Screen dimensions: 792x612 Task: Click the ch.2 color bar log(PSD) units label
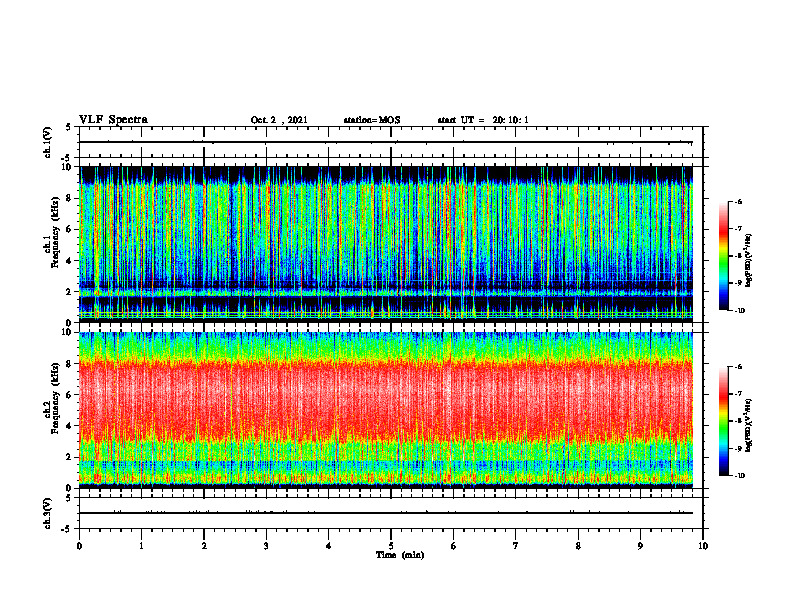[x=749, y=425]
